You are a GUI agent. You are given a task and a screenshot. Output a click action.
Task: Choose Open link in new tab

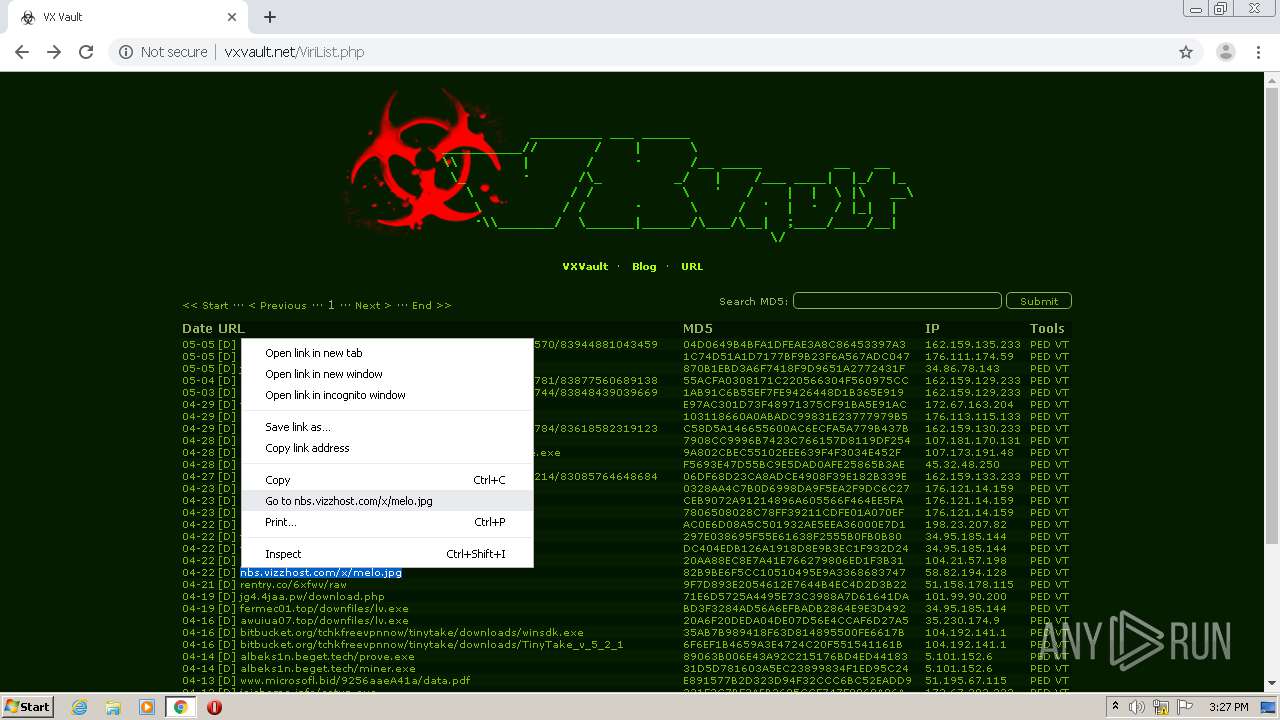[x=387, y=353]
